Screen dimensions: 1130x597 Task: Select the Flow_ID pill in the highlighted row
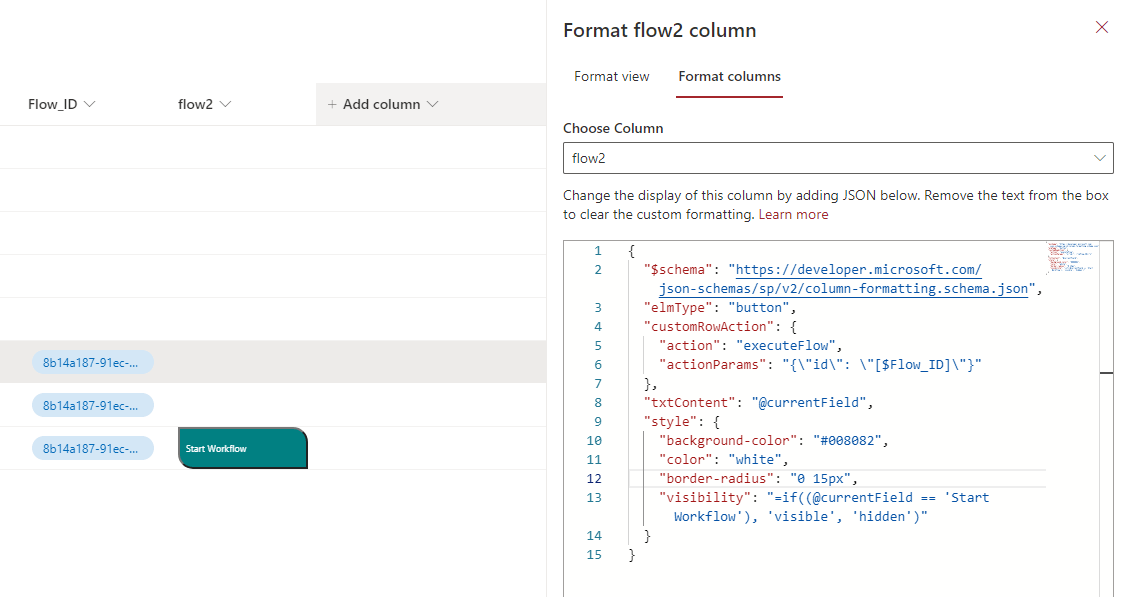pos(92,363)
